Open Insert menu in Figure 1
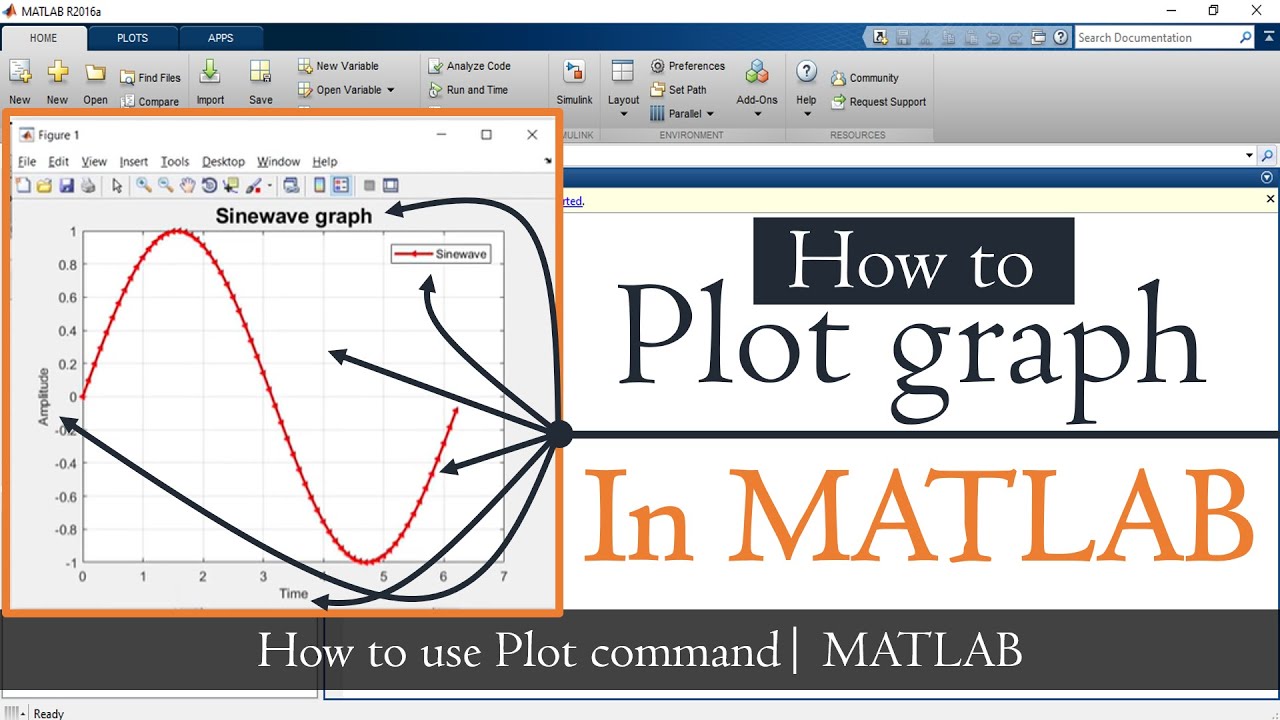 134,161
